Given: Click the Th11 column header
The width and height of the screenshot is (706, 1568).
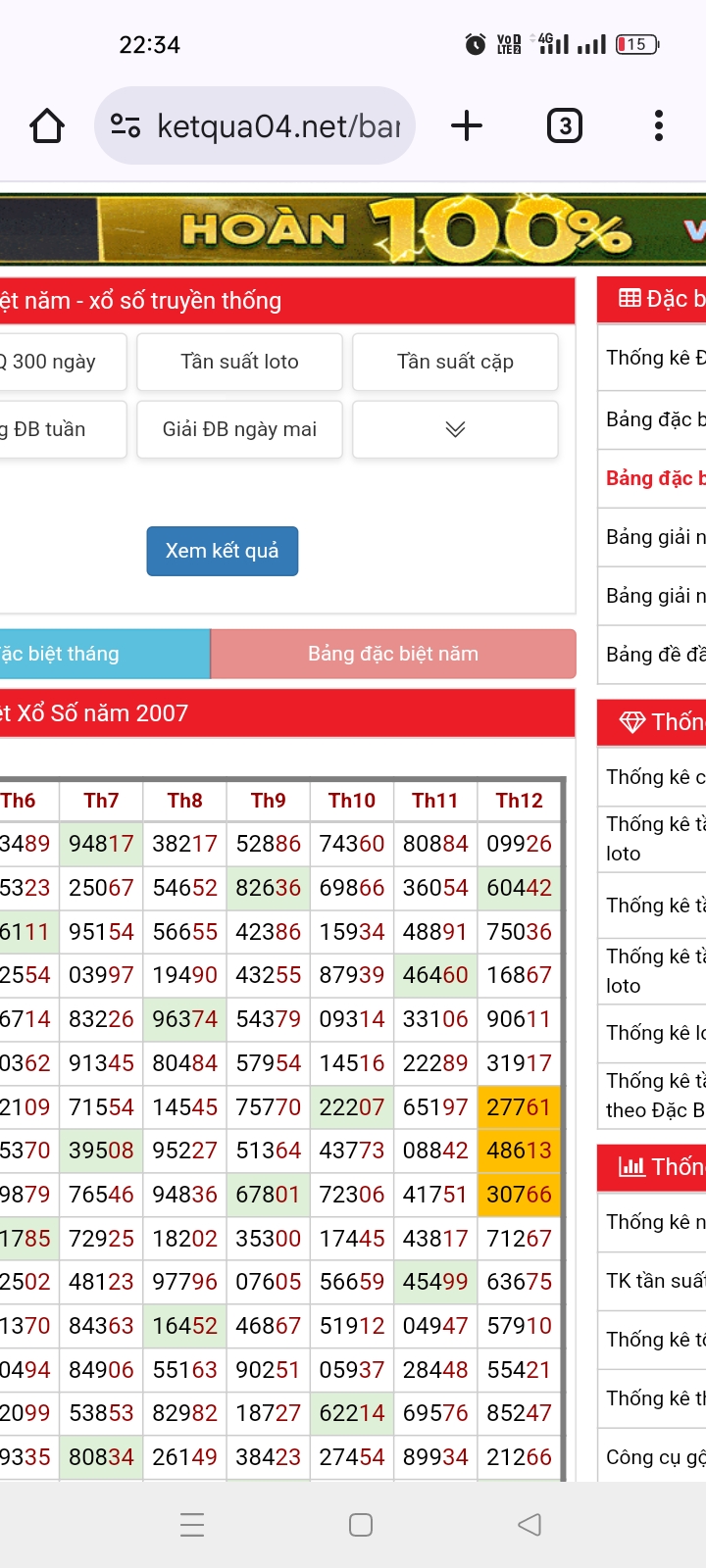Looking at the screenshot, I should [x=435, y=801].
